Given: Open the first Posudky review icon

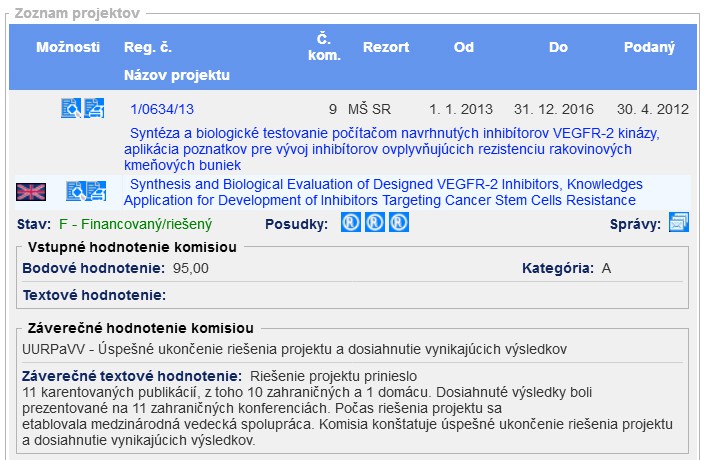Looking at the screenshot, I should pos(351,222).
